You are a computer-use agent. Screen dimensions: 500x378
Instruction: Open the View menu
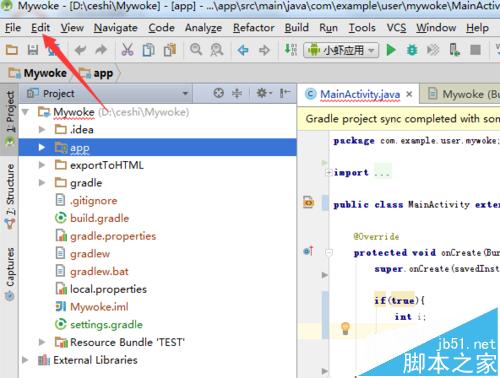coord(72,28)
